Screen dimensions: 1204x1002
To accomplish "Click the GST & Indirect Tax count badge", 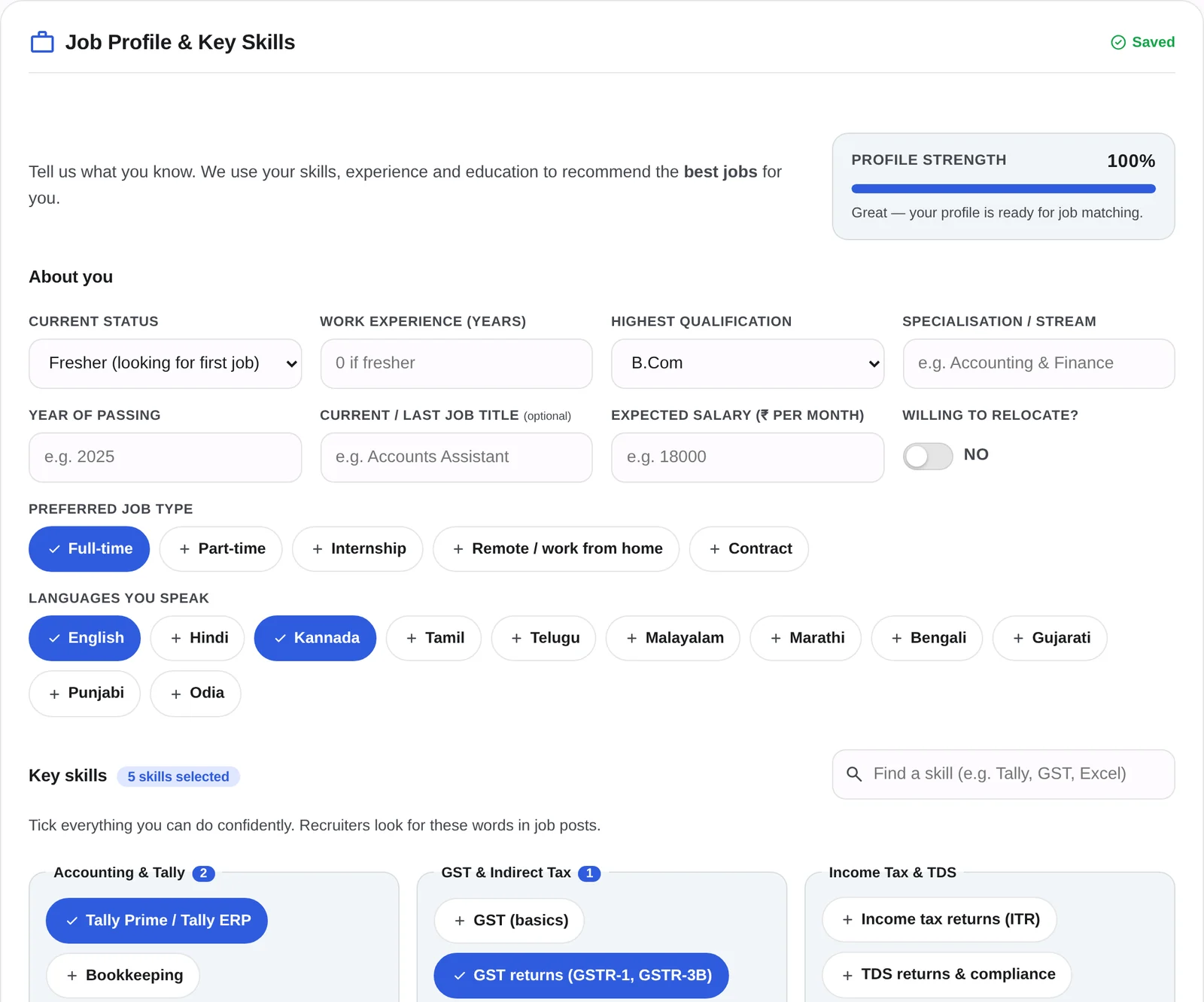I will click(x=589, y=873).
